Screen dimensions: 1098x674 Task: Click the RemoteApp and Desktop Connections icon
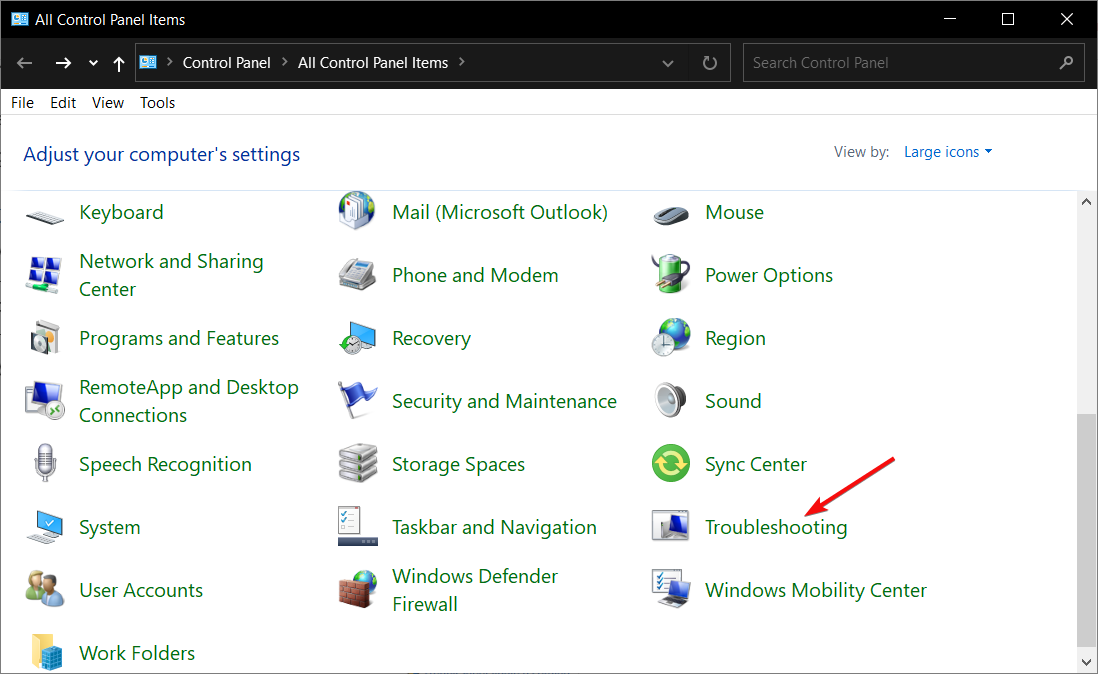[45, 400]
